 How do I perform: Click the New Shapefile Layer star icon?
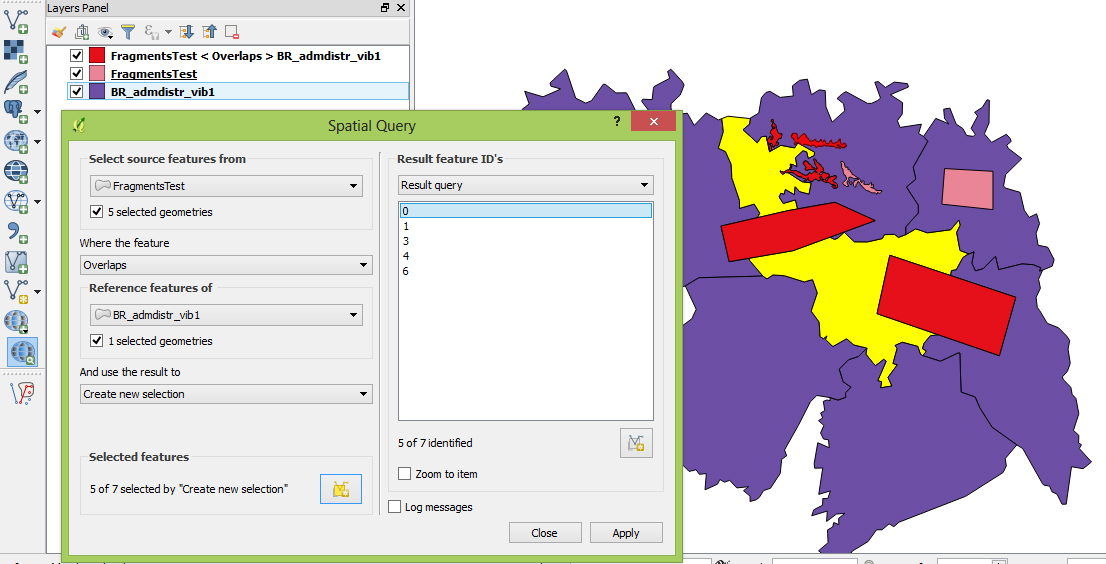[16, 291]
